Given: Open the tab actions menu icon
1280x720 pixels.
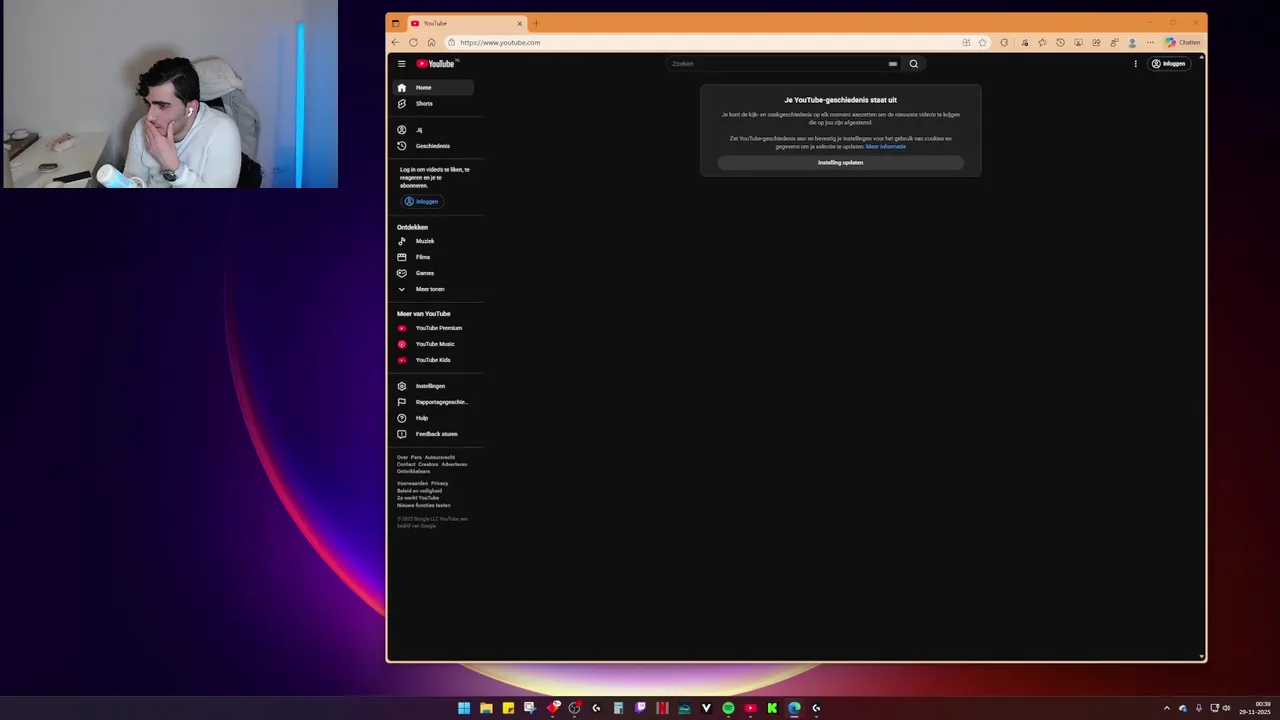Looking at the screenshot, I should click(395, 23).
